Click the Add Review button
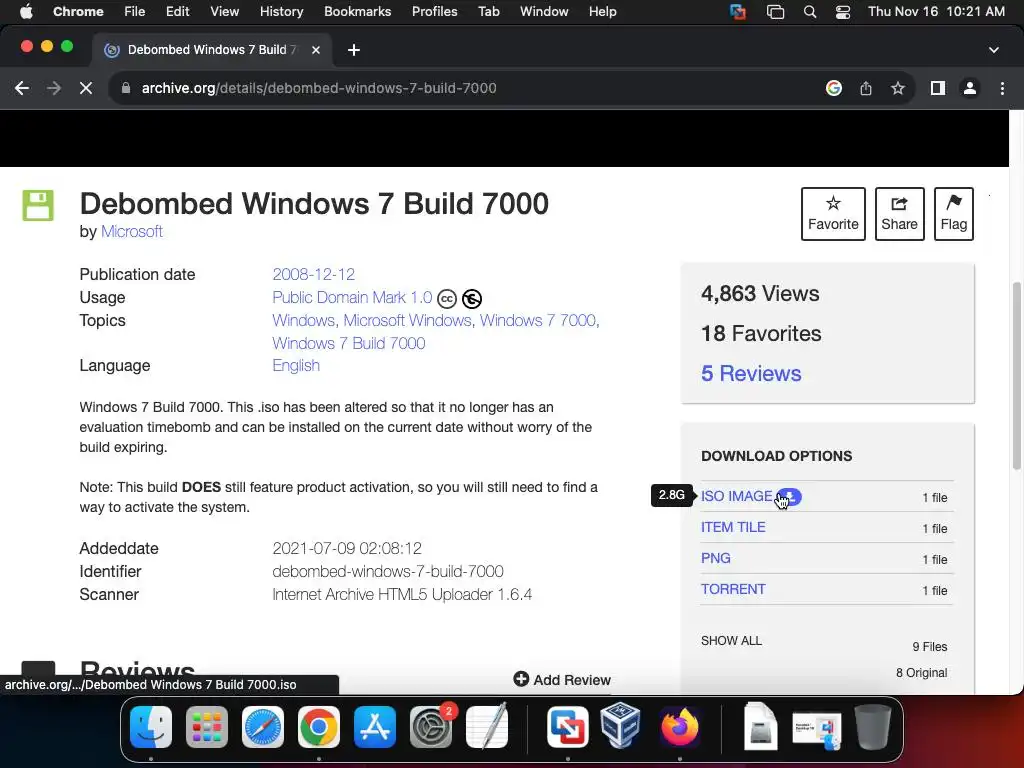The width and height of the screenshot is (1024, 768). (x=562, y=680)
